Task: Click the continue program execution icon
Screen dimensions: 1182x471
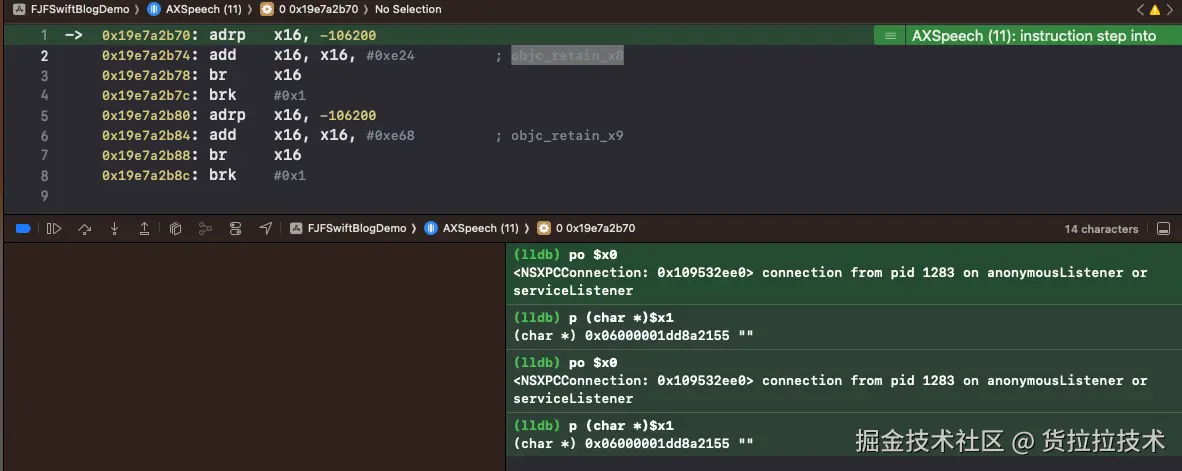Action: (54, 229)
